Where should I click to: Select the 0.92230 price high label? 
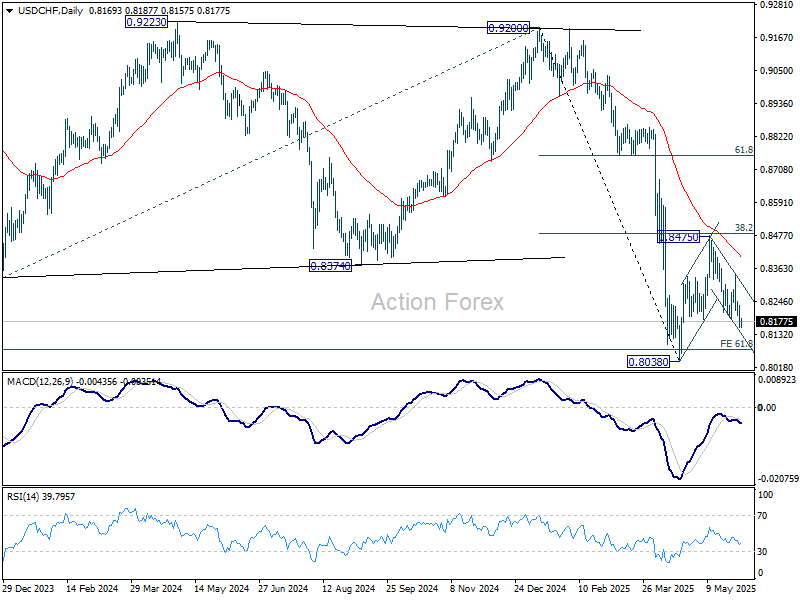click(x=145, y=20)
